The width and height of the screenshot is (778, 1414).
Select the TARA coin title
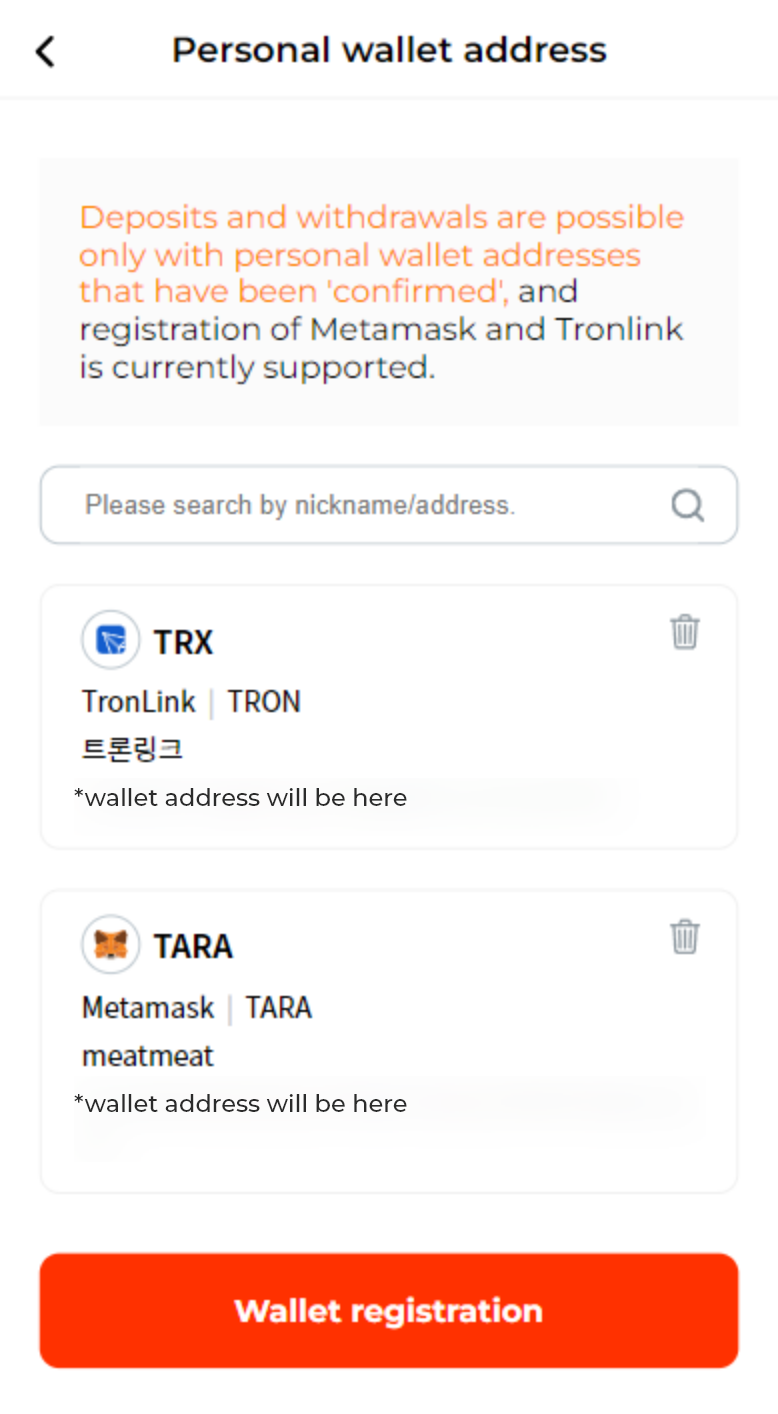(193, 946)
